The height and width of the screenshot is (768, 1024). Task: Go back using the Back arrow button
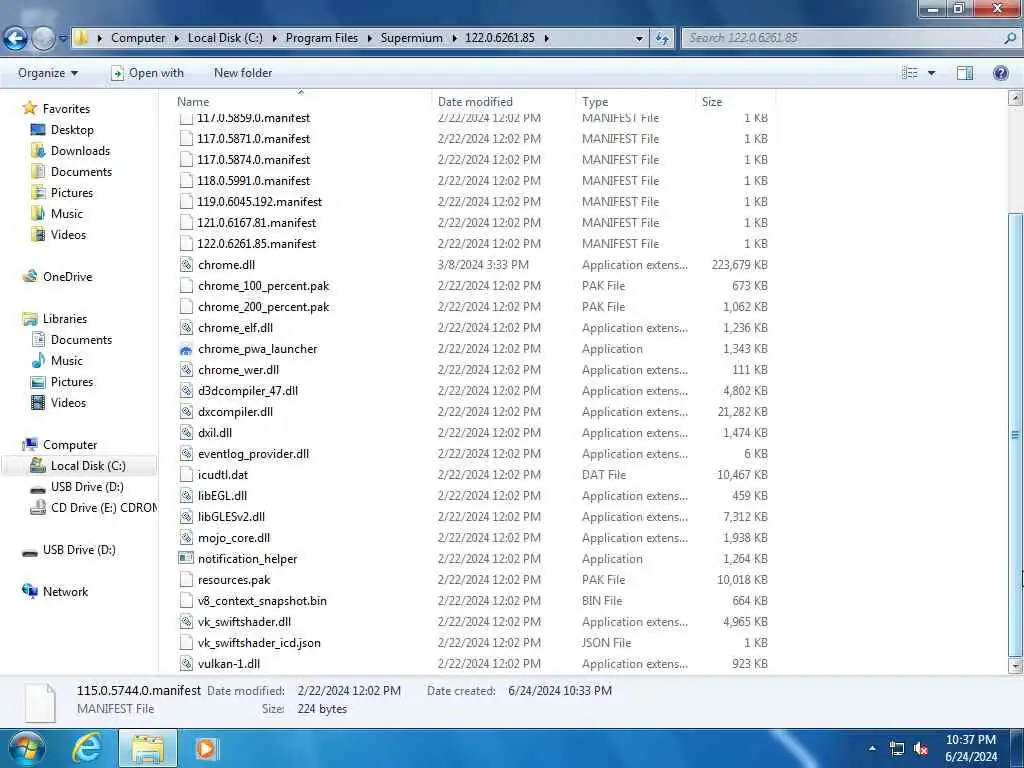[x=15, y=38]
